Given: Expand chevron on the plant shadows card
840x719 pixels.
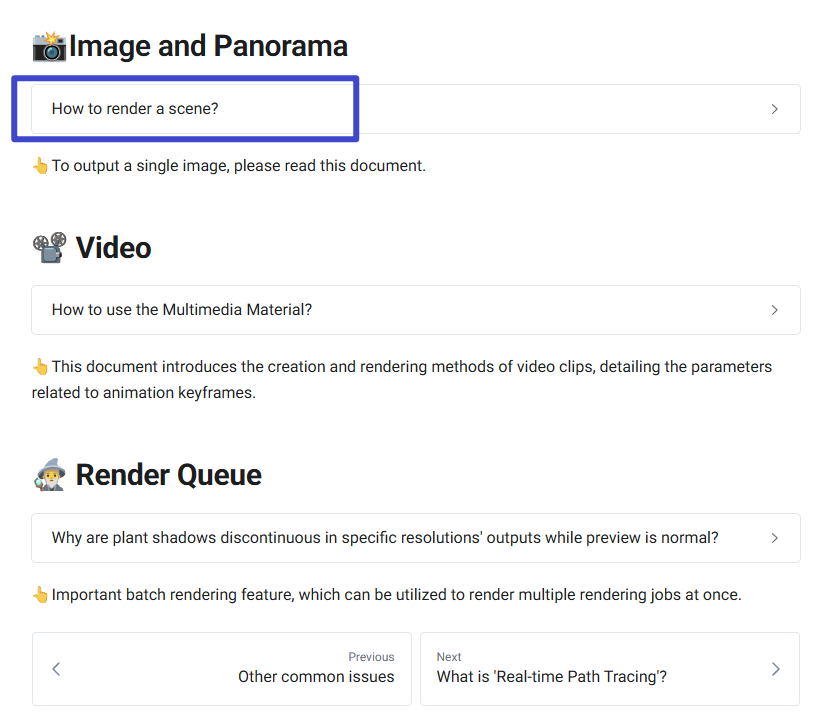Looking at the screenshot, I should point(774,538).
